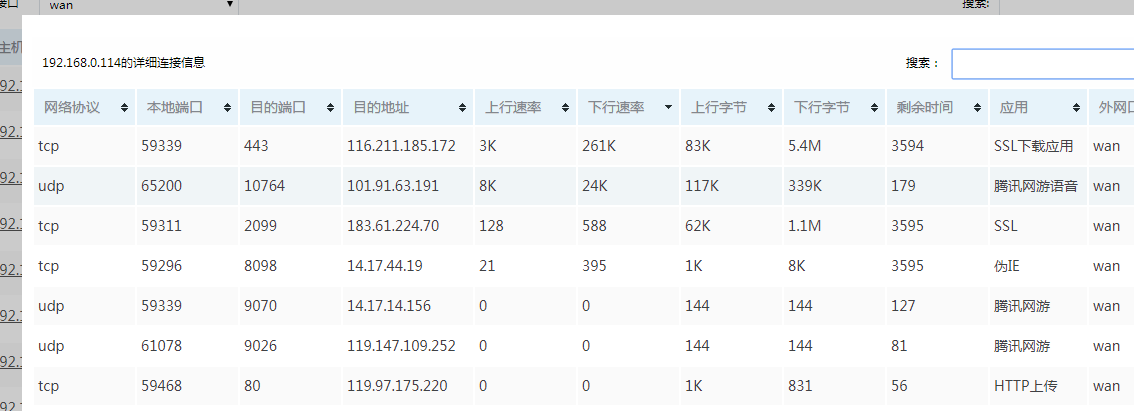The image size is (1134, 411).
Task: Sort by 上行速率 using its arrow icon
Action: 566,108
